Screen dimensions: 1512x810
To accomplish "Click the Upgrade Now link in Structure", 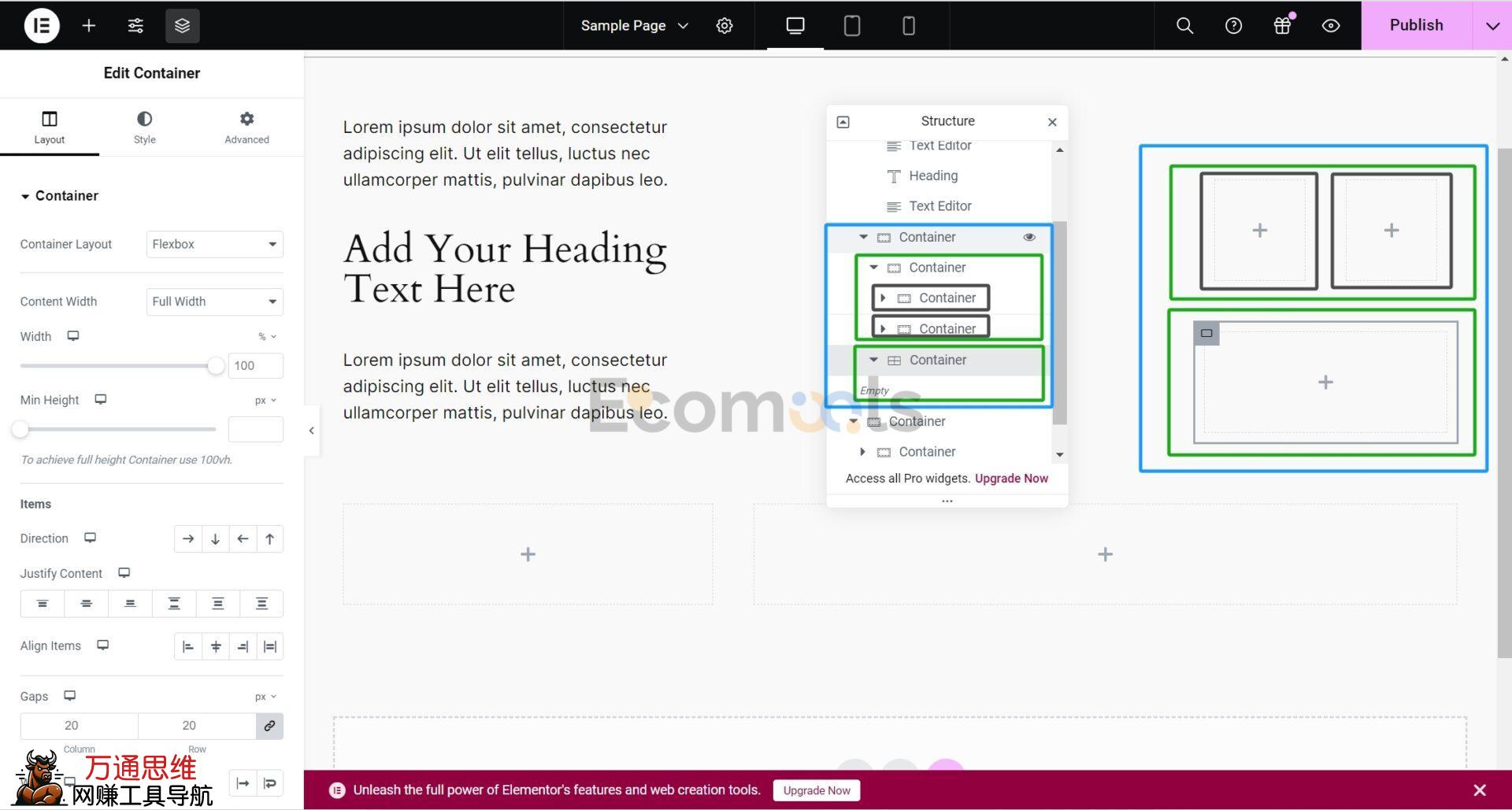I will coord(1011,479).
